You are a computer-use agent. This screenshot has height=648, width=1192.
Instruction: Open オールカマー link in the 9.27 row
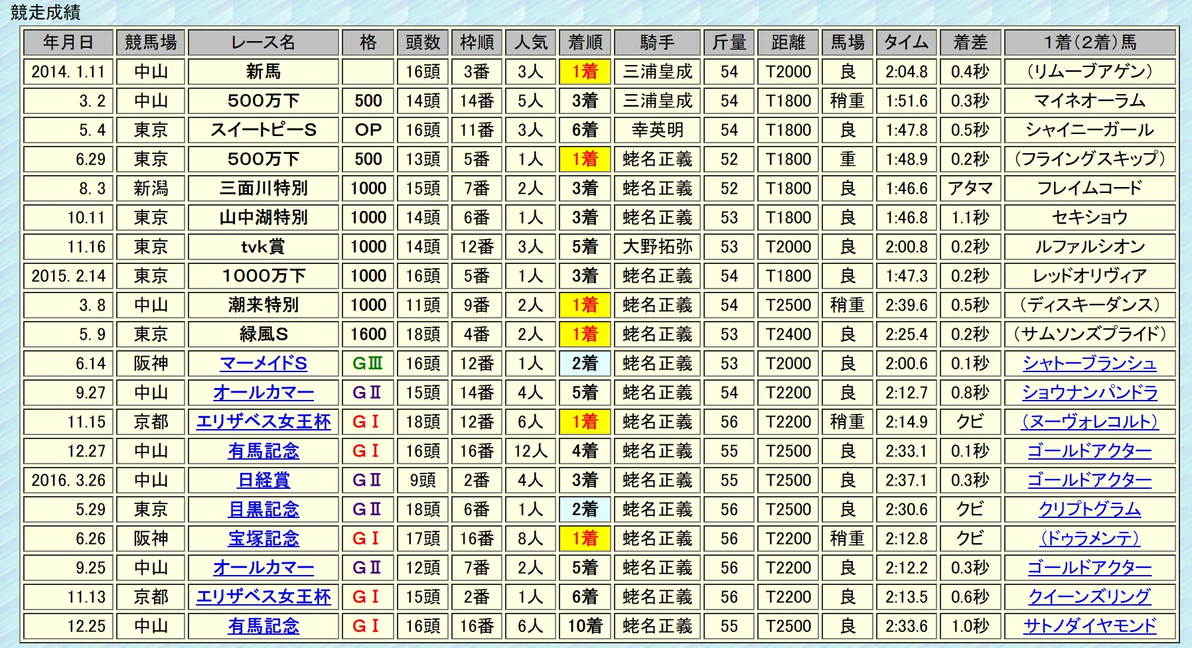pyautogui.click(x=263, y=392)
